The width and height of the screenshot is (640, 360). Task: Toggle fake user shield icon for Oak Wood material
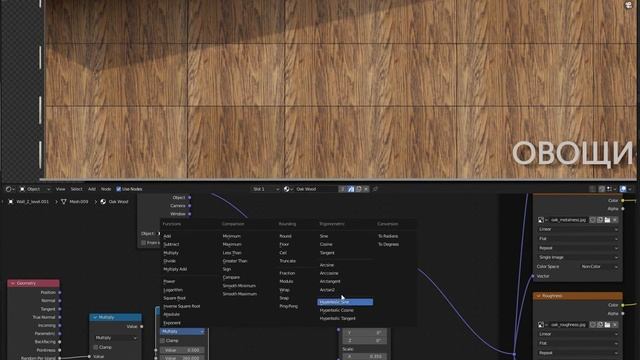coord(351,189)
